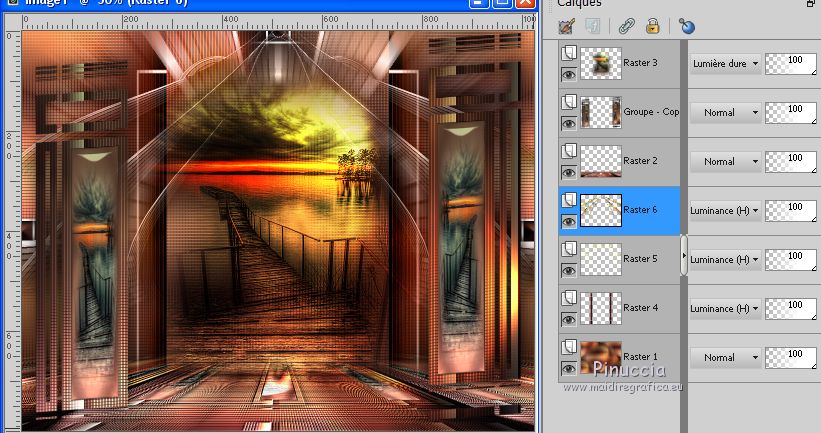821x433 pixels.
Task: Click the opacity slider of Raster 3
Action: click(791, 64)
